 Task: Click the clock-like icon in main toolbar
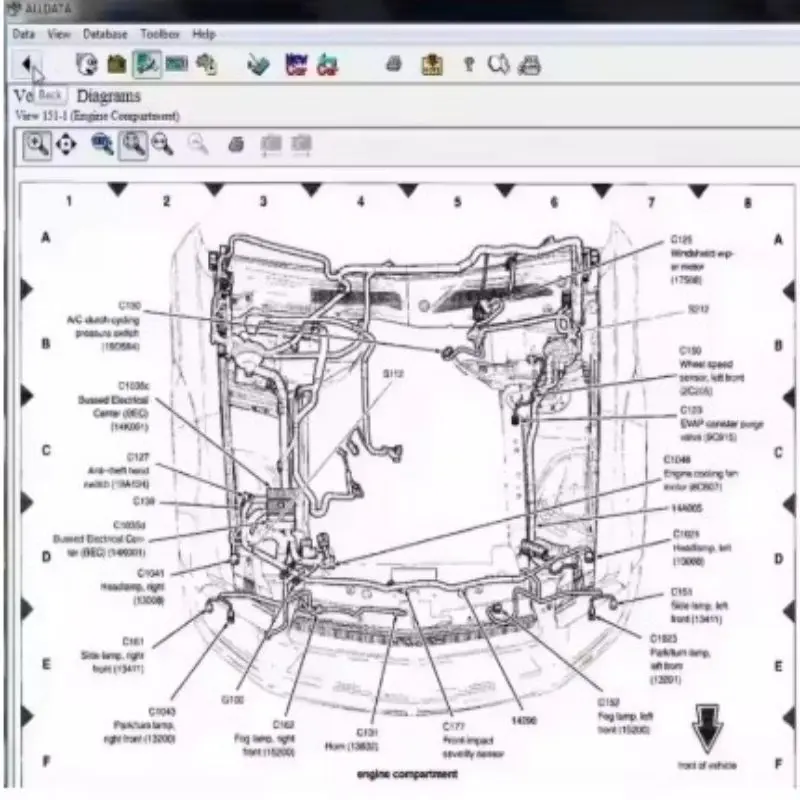[87, 64]
